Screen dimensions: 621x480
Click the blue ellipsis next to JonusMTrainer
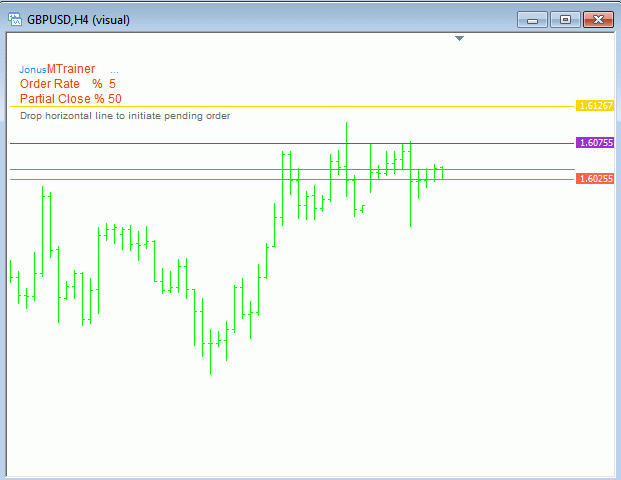[114, 72]
